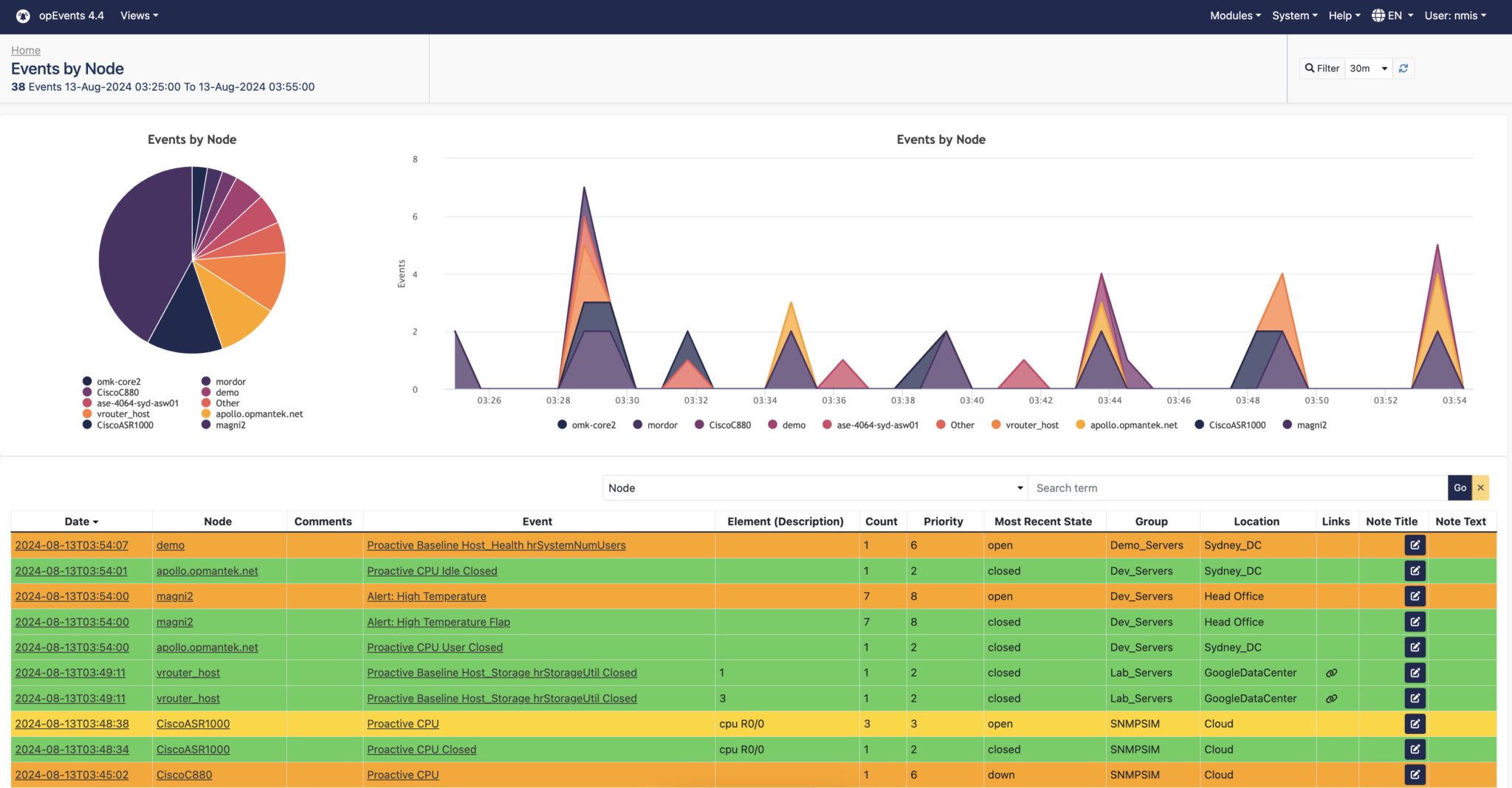Viewport: 1512px width, 788px height.
Task: Edit note for demo hrSystemNumUsers event
Action: (x=1415, y=545)
